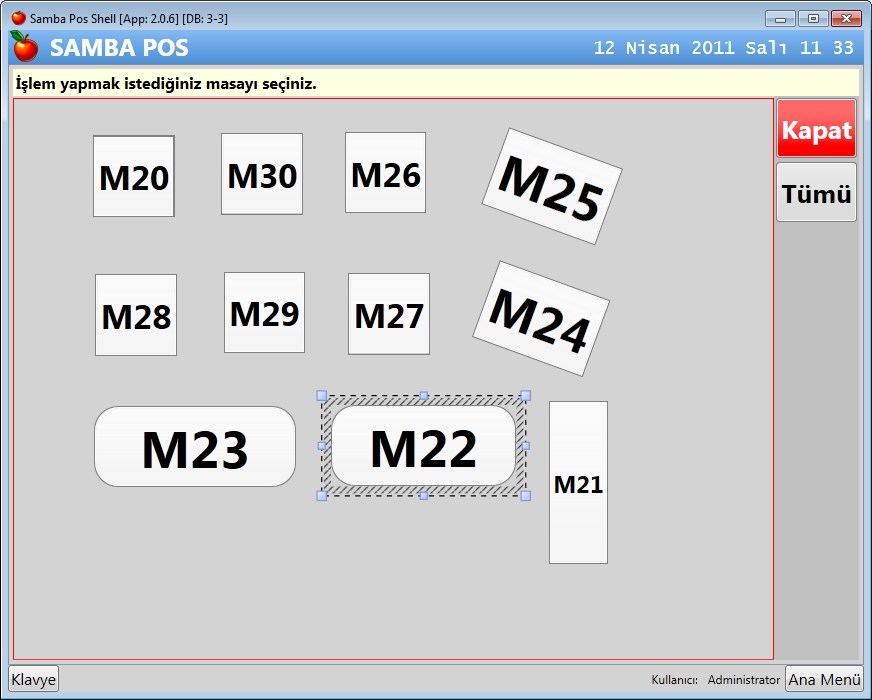Choose the tilted table M24

541,319
